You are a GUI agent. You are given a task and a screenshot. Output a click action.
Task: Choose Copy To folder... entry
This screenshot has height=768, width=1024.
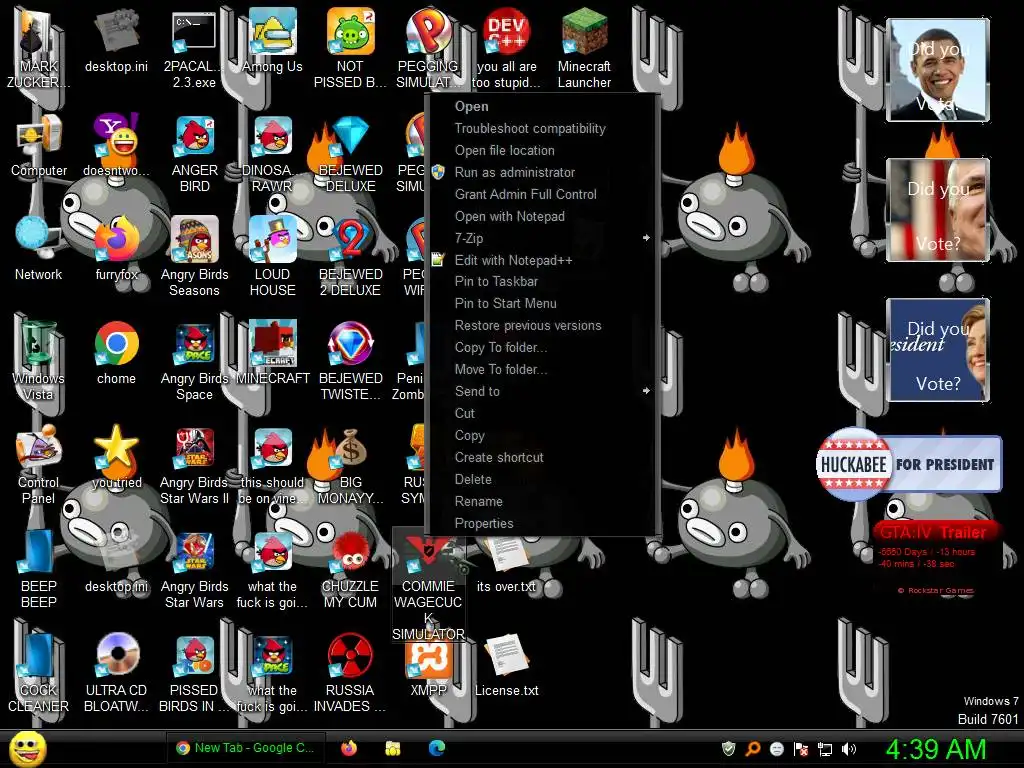542,347
